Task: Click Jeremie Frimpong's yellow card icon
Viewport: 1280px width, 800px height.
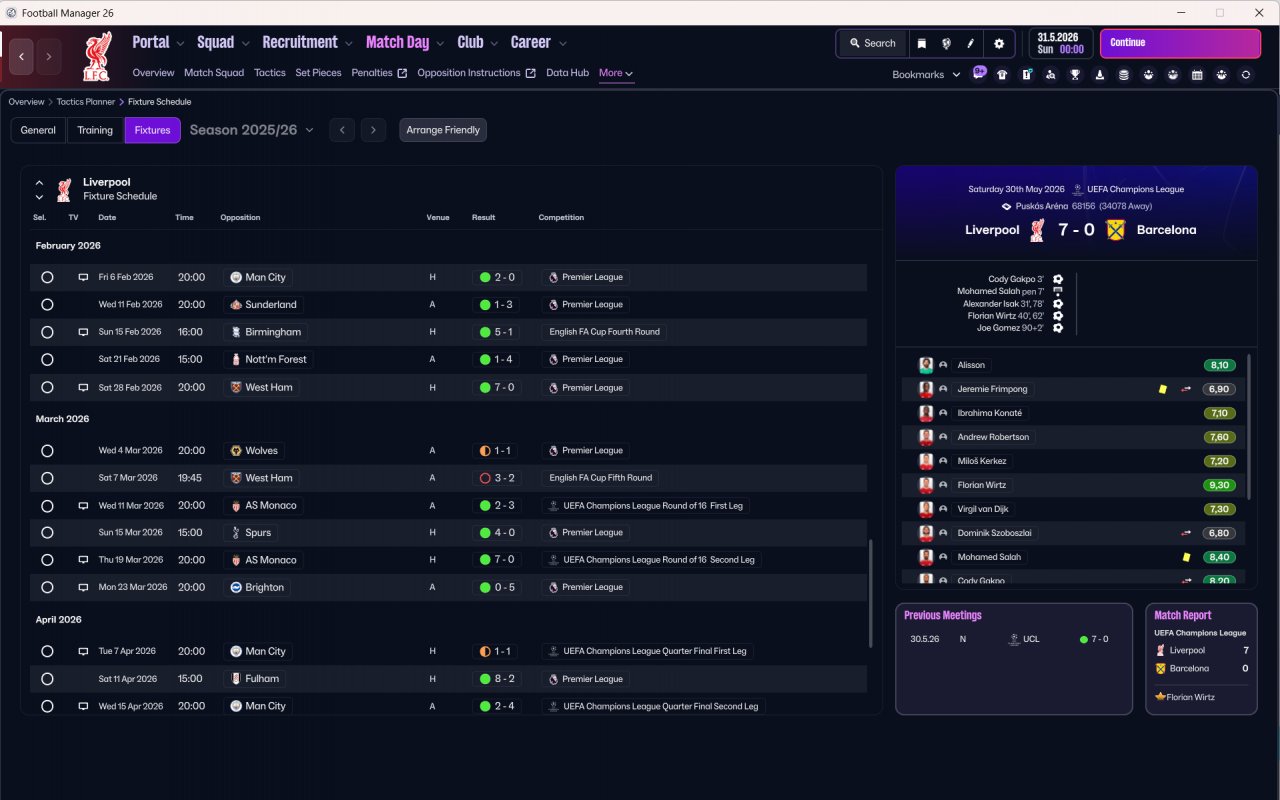Action: (x=1163, y=389)
